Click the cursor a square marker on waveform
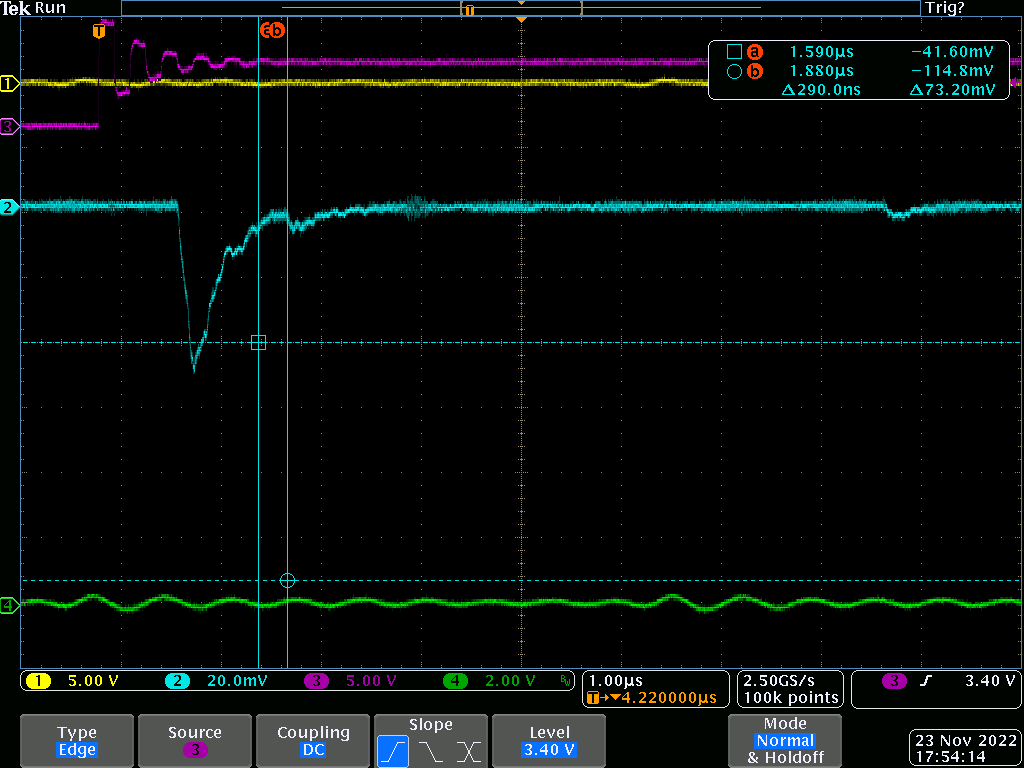The height and width of the screenshot is (768, 1024). tap(258, 342)
